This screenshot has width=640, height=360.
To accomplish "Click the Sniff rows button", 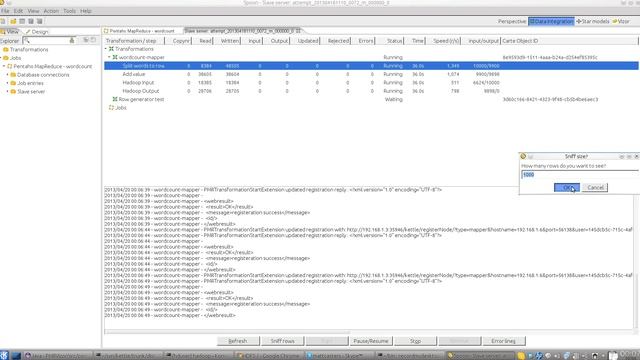I will (x=282, y=341).
